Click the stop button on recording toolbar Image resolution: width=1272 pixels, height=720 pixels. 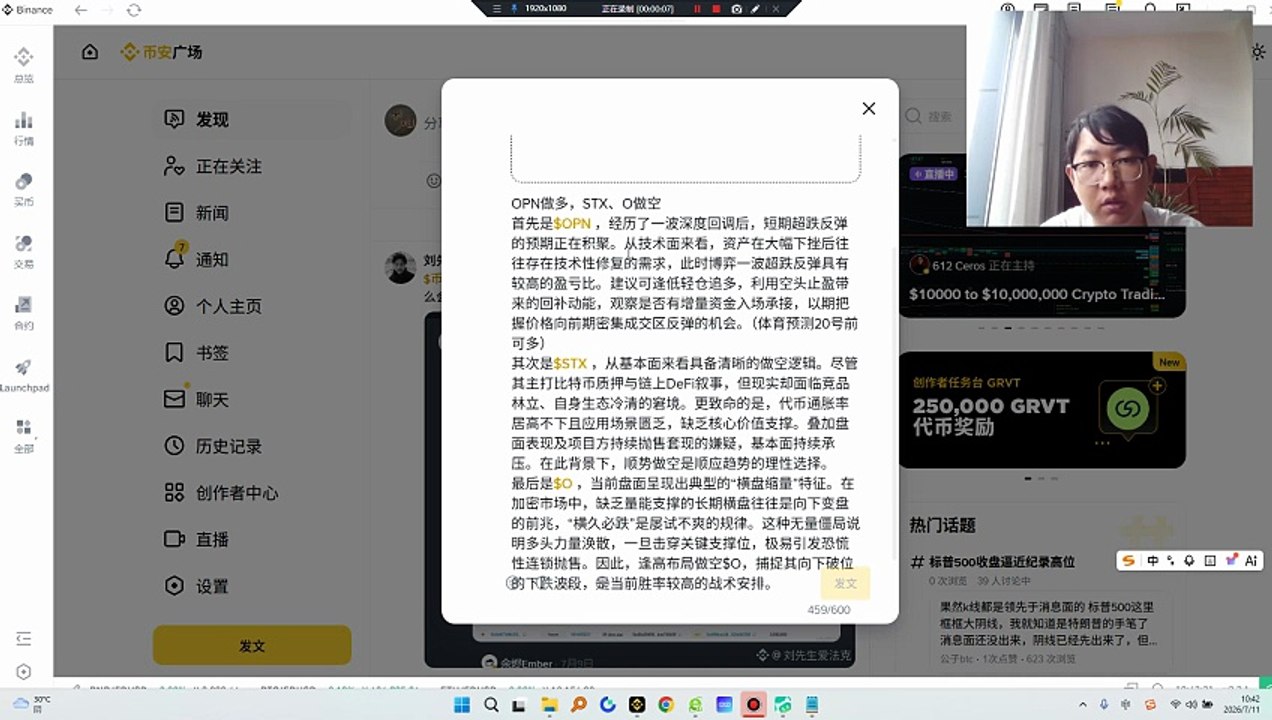(716, 8)
